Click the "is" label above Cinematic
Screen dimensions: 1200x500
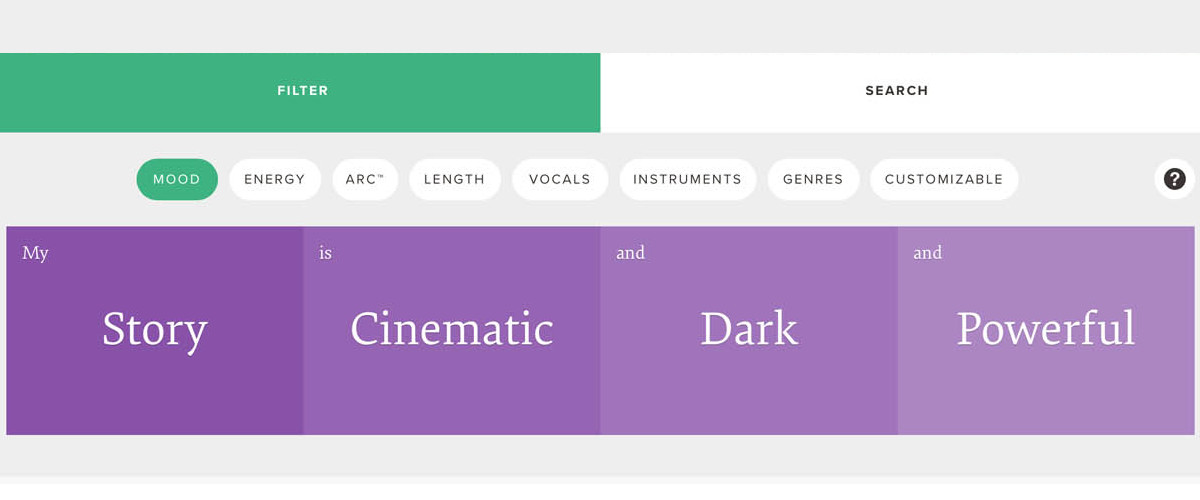pos(325,253)
